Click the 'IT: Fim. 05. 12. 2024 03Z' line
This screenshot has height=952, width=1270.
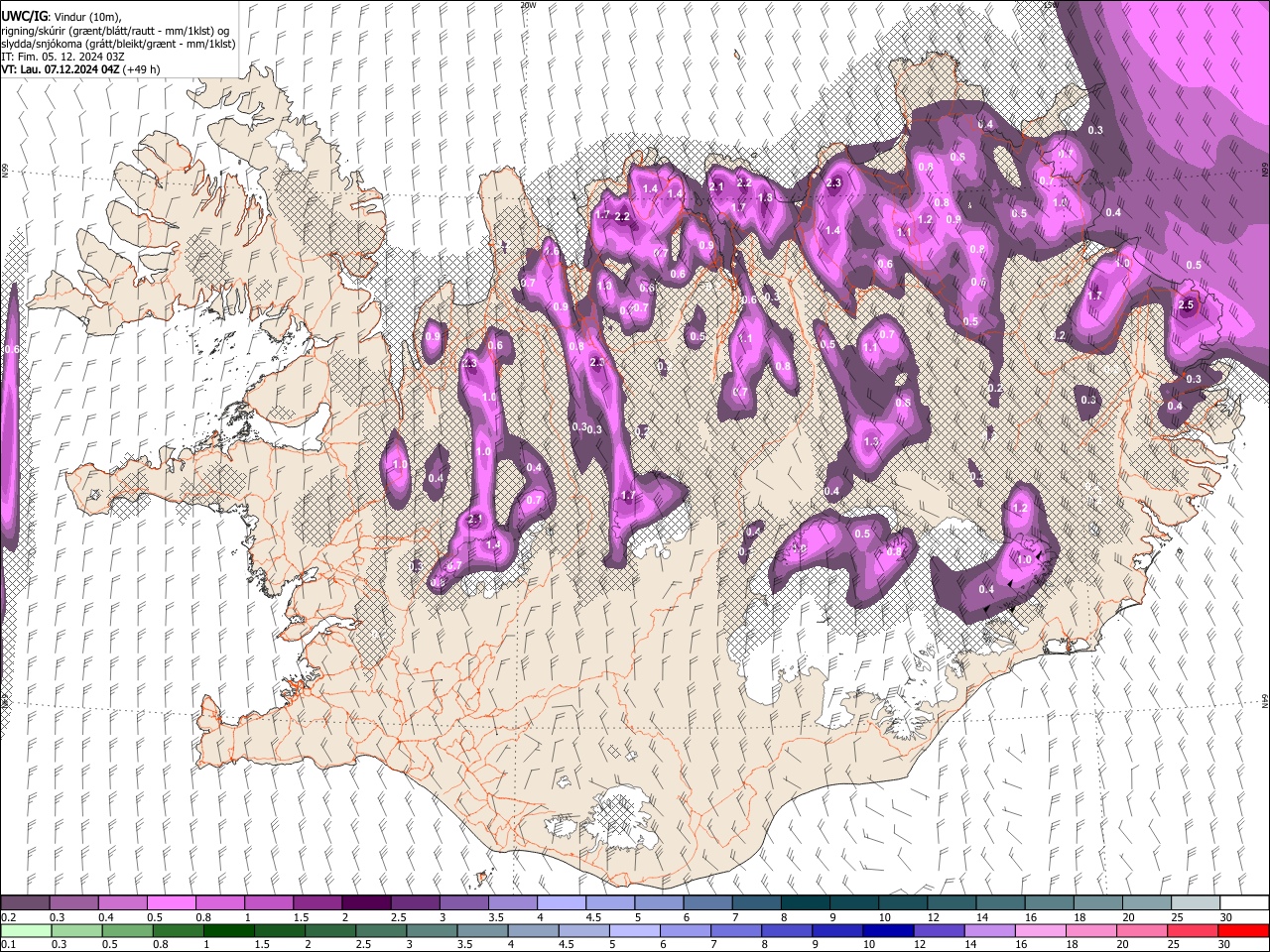(63, 57)
